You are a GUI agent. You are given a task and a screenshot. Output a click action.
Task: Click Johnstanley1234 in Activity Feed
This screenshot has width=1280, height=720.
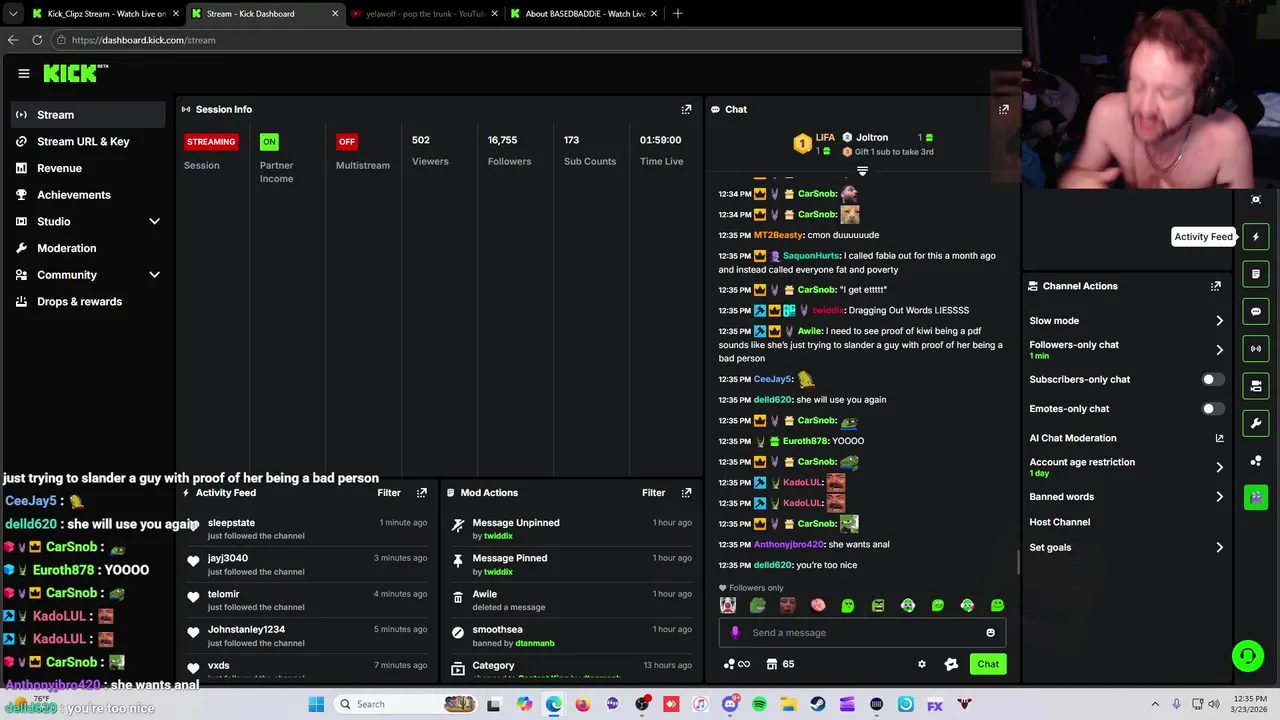click(246, 630)
